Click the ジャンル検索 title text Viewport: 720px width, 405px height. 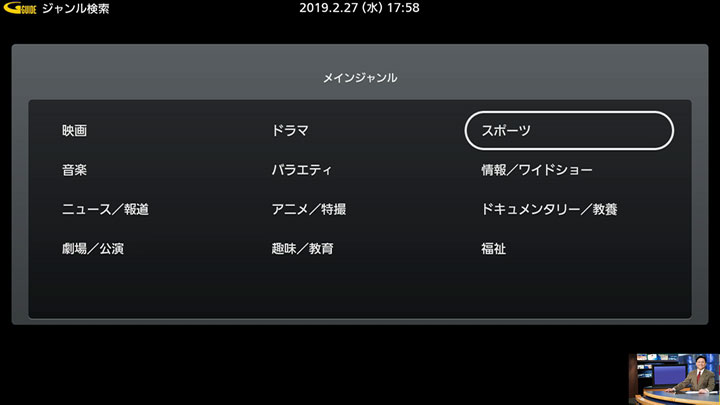[x=76, y=9]
